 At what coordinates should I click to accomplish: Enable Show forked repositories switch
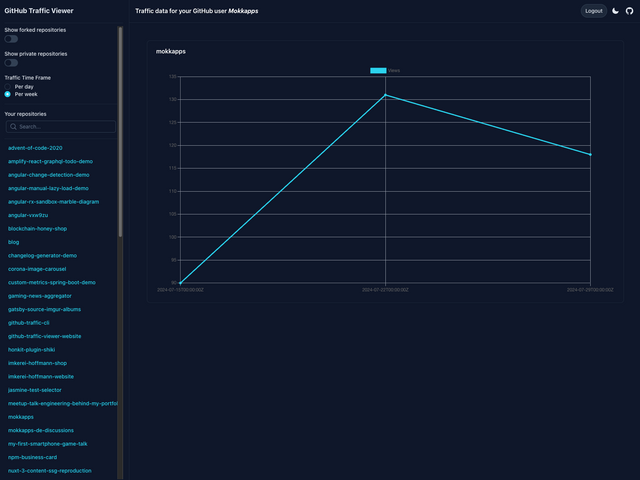coord(11,39)
